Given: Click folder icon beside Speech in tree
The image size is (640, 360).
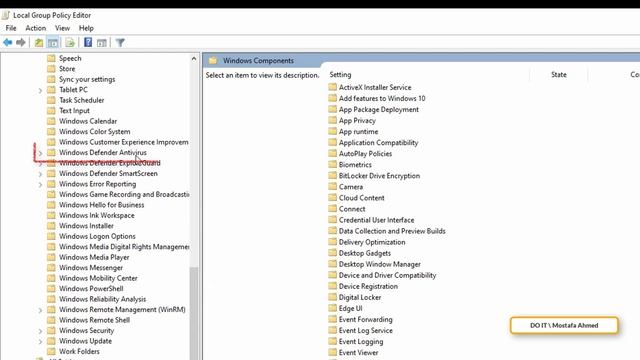Looking at the screenshot, I should click(51, 58).
